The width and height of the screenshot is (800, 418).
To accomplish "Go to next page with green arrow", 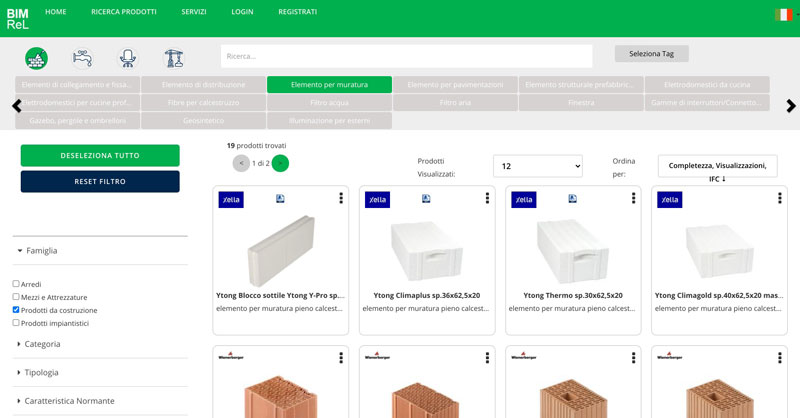I will pyautogui.click(x=280, y=163).
